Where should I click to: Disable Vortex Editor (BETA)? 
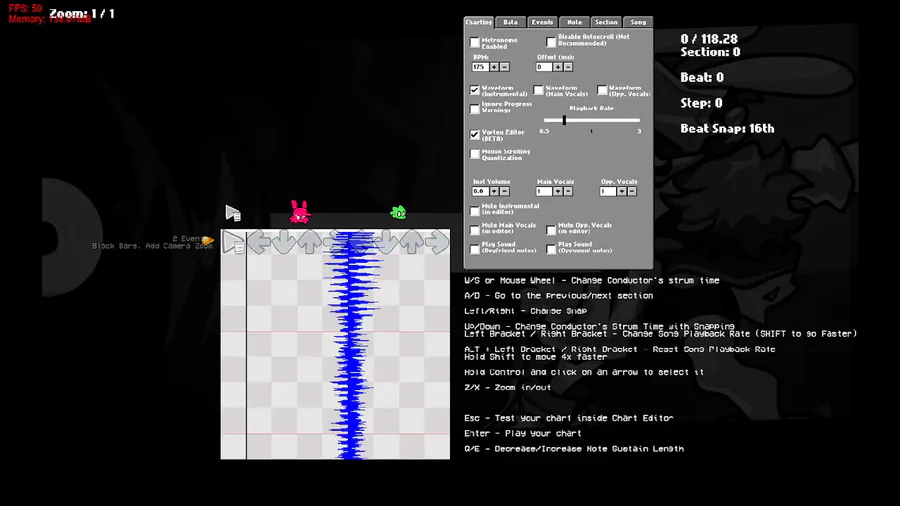click(x=475, y=134)
